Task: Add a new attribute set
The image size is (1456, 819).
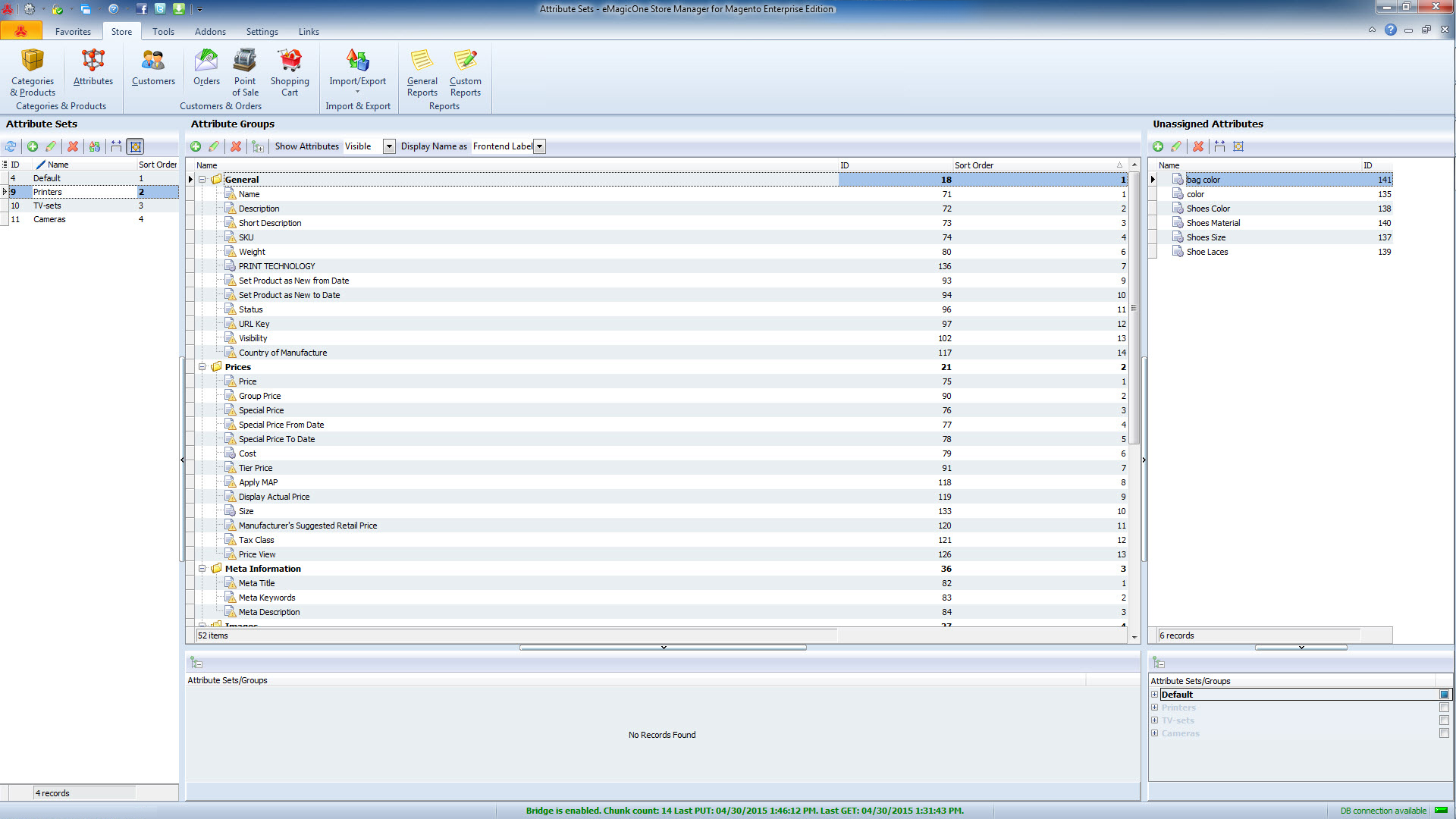Action: 33,146
